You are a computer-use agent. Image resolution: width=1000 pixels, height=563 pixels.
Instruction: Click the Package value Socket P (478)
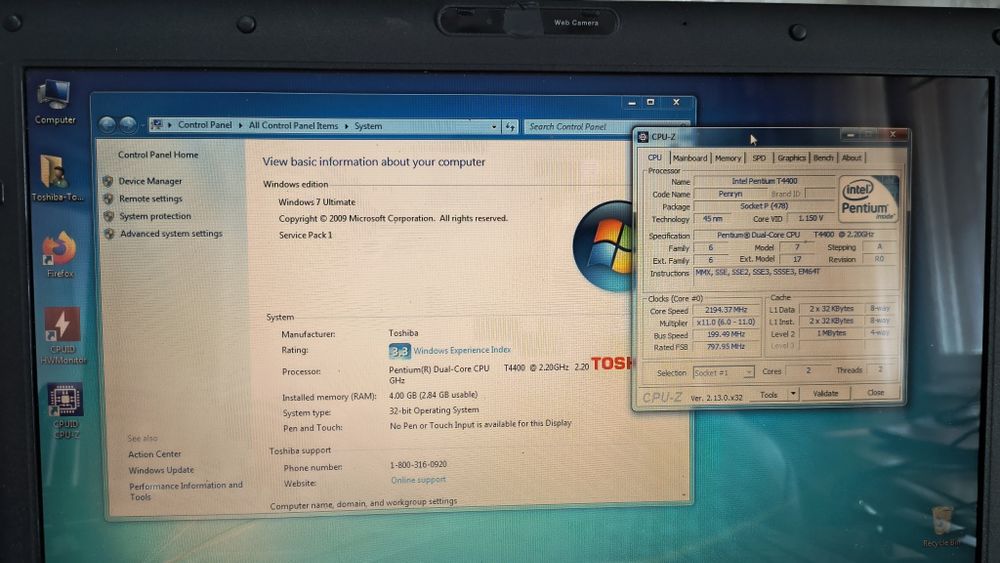click(764, 206)
